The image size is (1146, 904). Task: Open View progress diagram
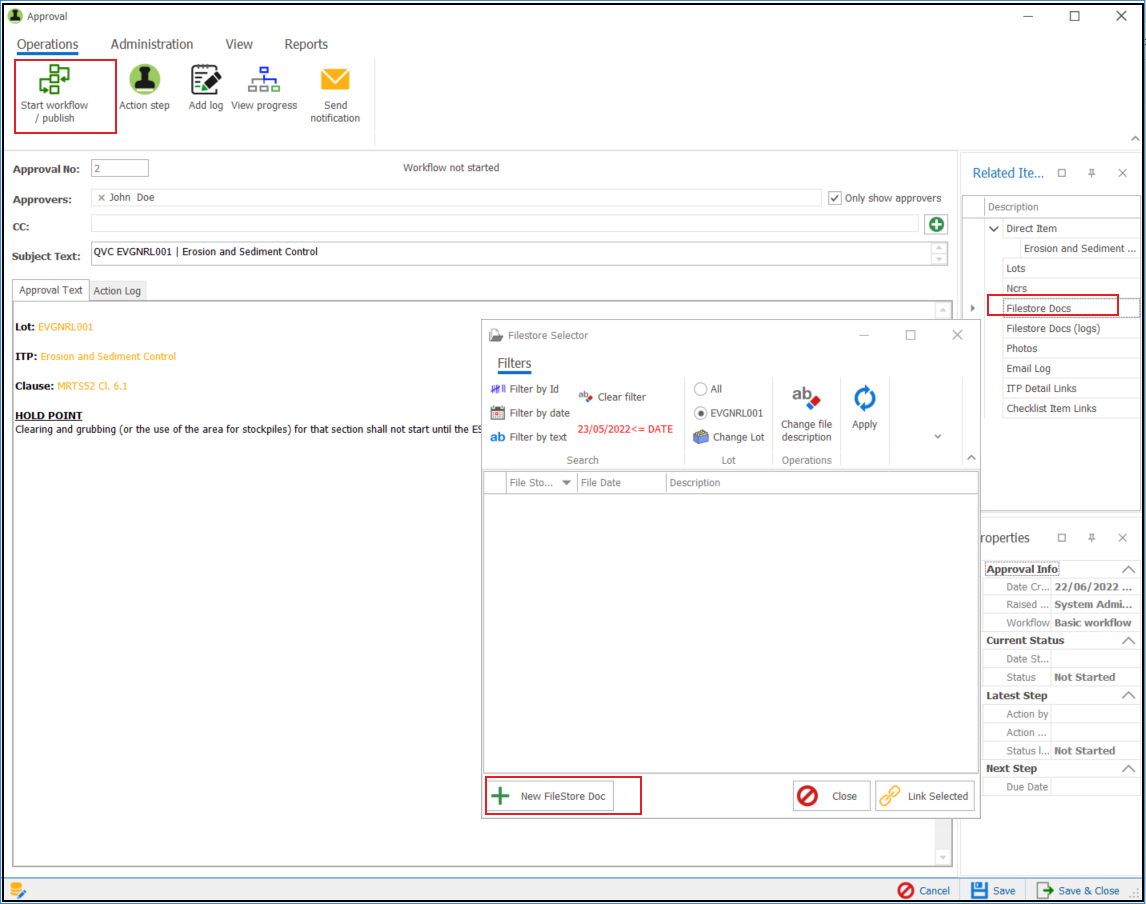pyautogui.click(x=264, y=80)
